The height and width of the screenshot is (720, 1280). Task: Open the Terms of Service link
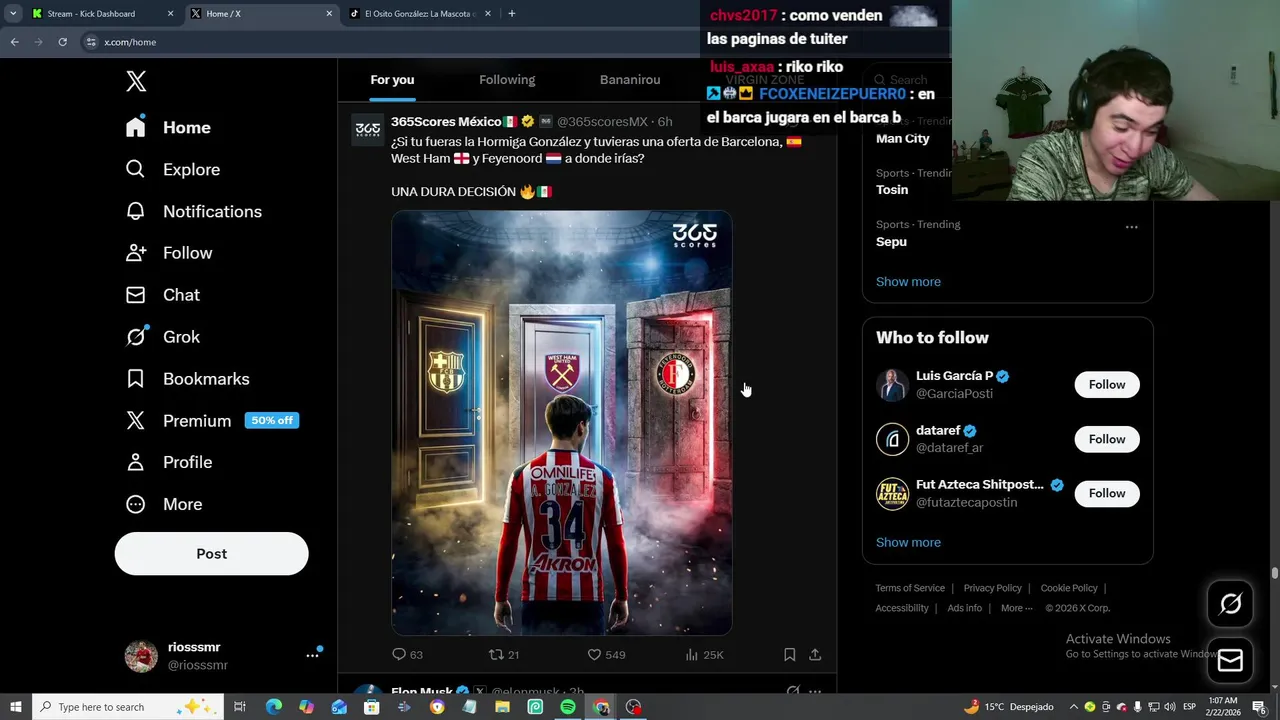[x=910, y=588]
